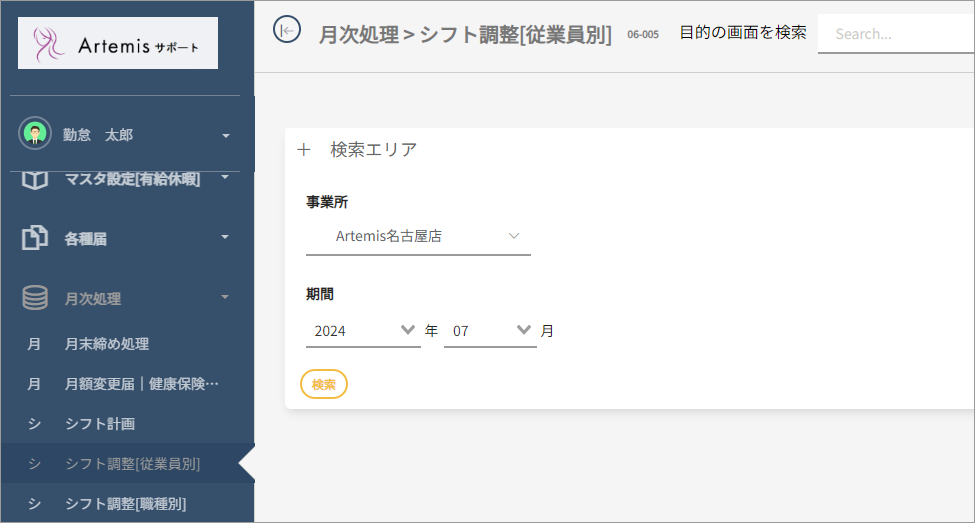Click the database icon beside 月次処理
Viewport: 975px width, 523px height.
pyautogui.click(x=35, y=298)
